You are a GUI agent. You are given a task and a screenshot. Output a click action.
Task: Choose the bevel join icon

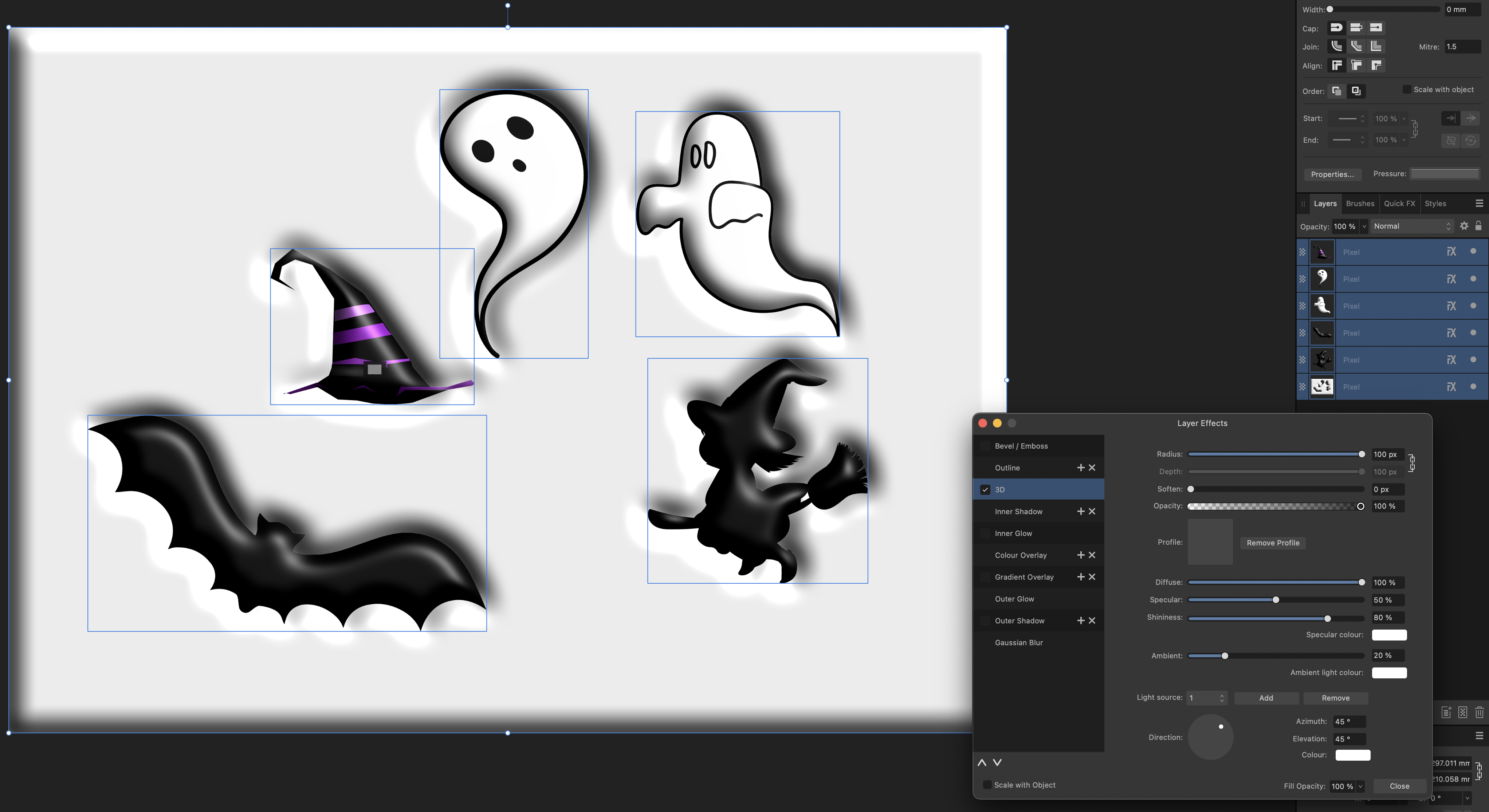[1356, 46]
